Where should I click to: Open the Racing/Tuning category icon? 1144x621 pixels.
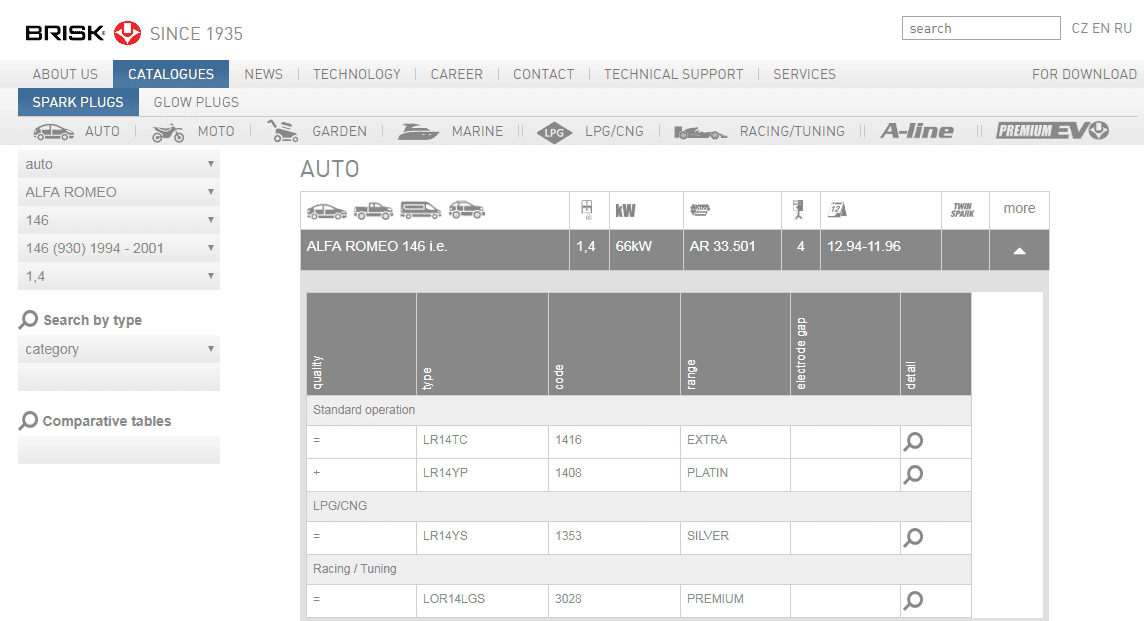(x=700, y=132)
